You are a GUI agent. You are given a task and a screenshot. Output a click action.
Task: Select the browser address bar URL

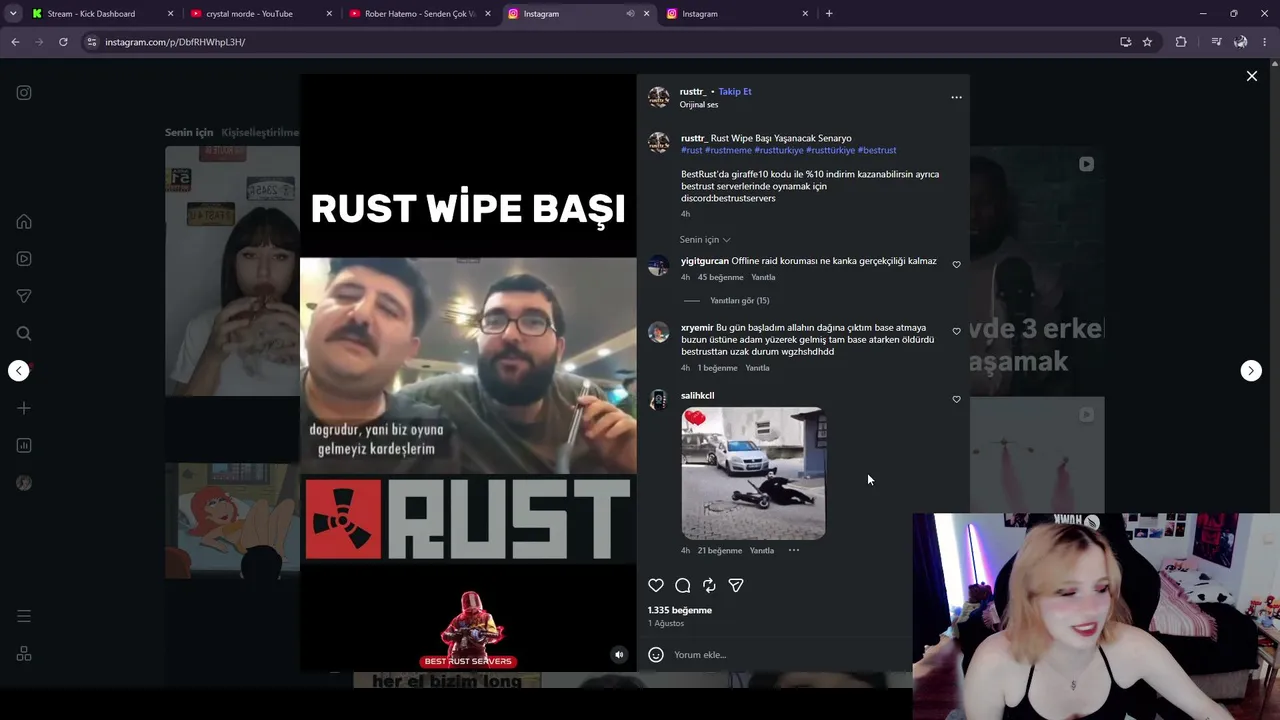[x=175, y=42]
